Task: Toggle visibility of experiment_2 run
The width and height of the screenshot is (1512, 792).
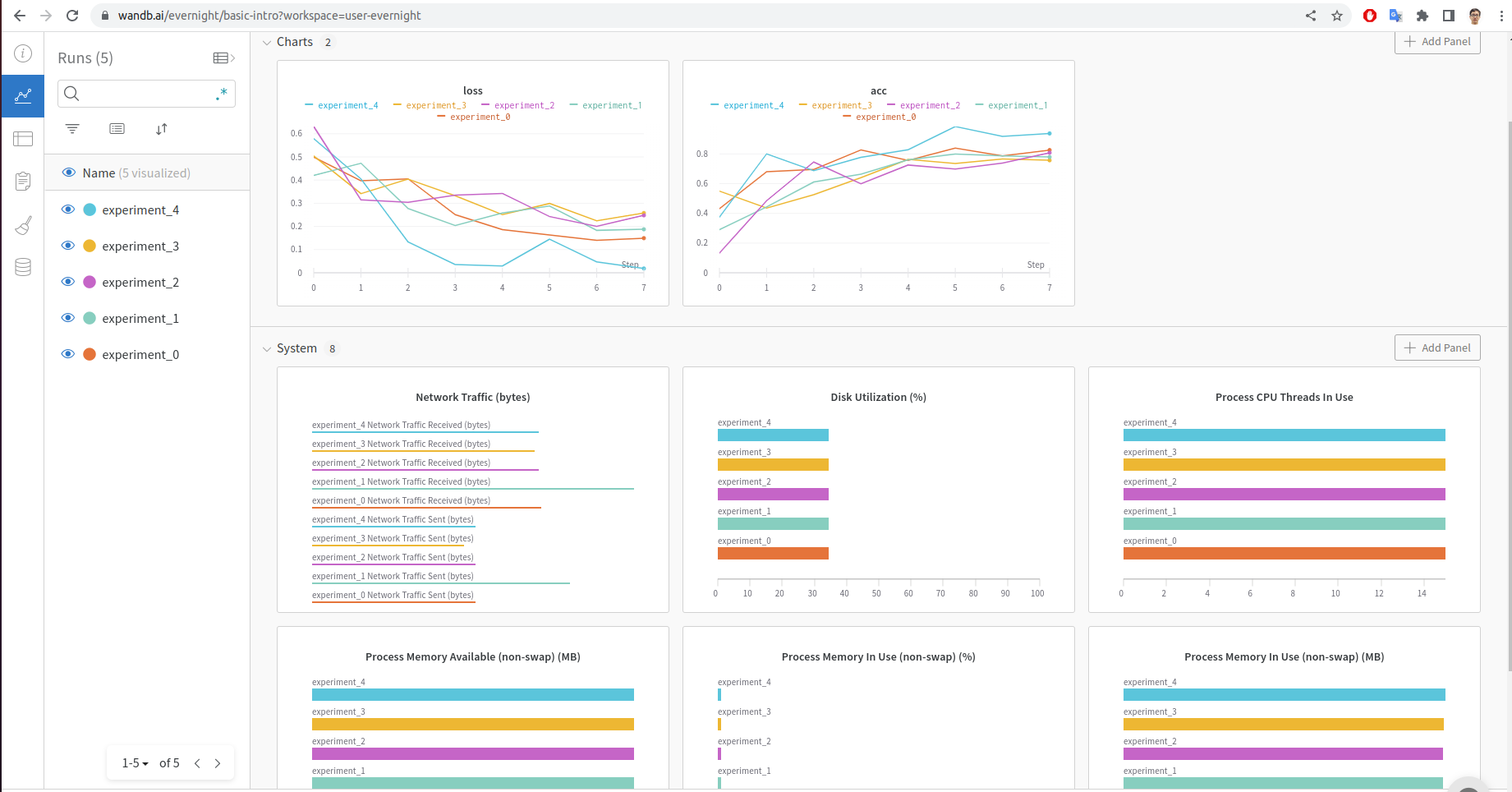Action: pos(68,282)
